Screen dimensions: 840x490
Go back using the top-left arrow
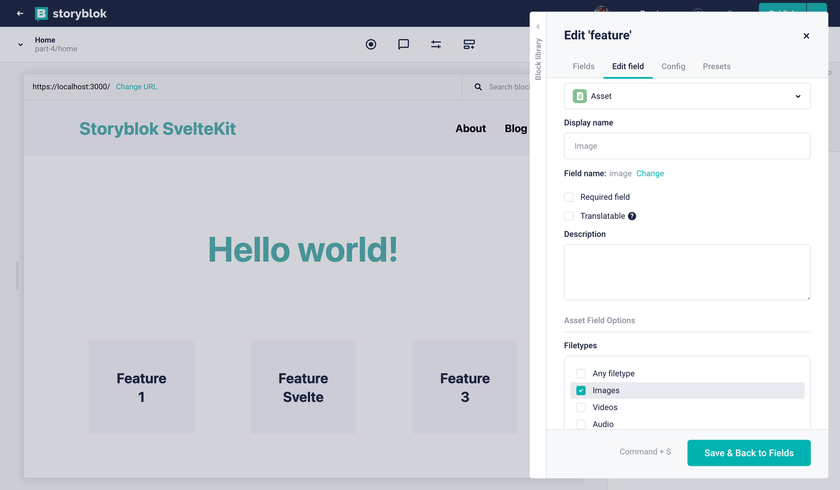(20, 13)
